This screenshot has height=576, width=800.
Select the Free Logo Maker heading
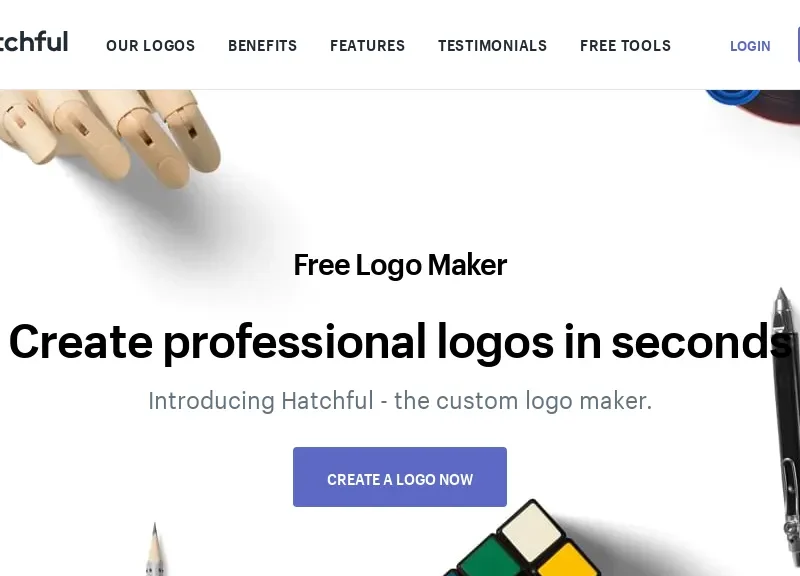coord(400,265)
